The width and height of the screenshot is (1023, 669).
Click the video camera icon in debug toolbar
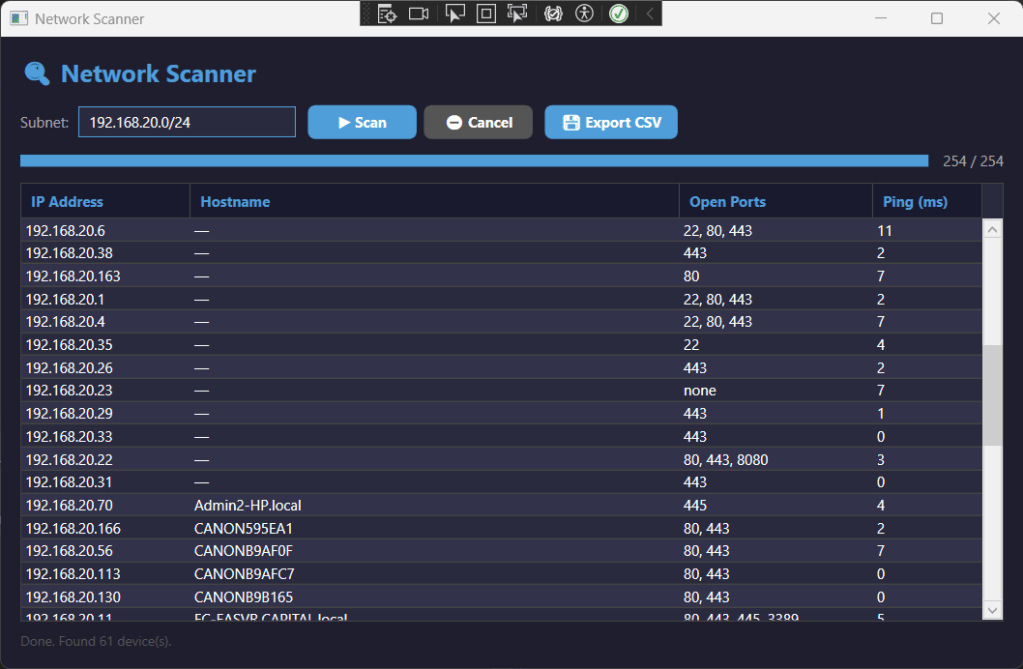(419, 13)
